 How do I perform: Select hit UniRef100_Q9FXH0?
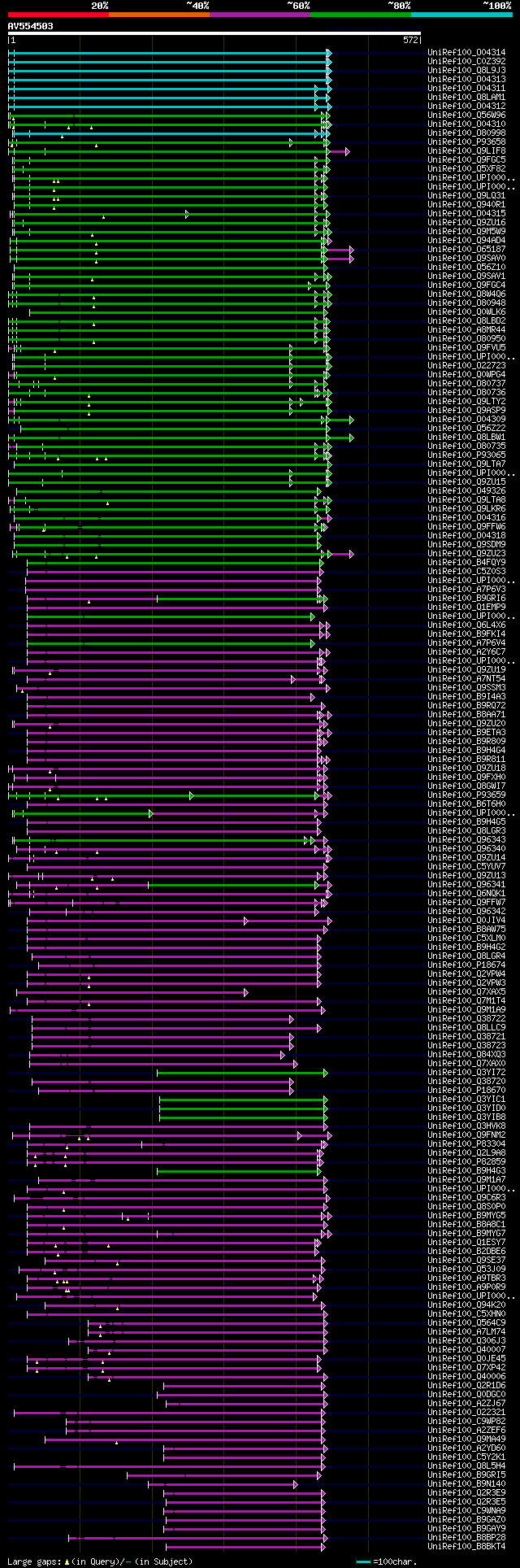pyautogui.click(x=466, y=777)
